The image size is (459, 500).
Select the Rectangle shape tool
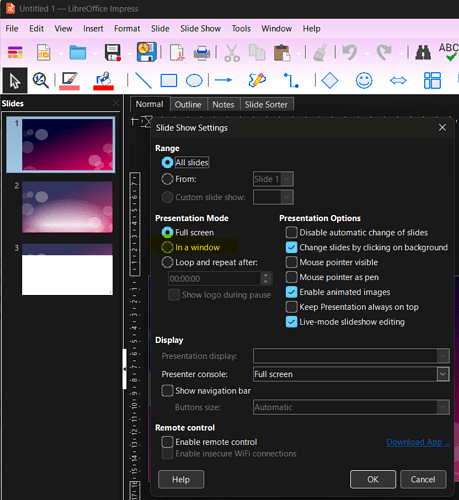click(169, 81)
